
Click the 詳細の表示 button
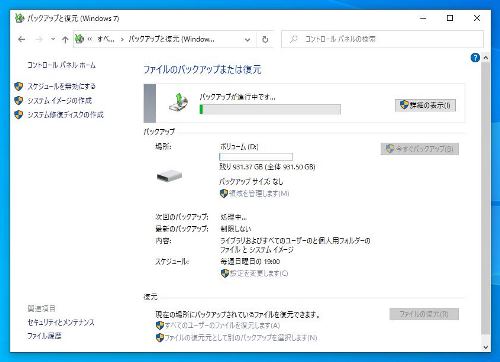[425, 105]
